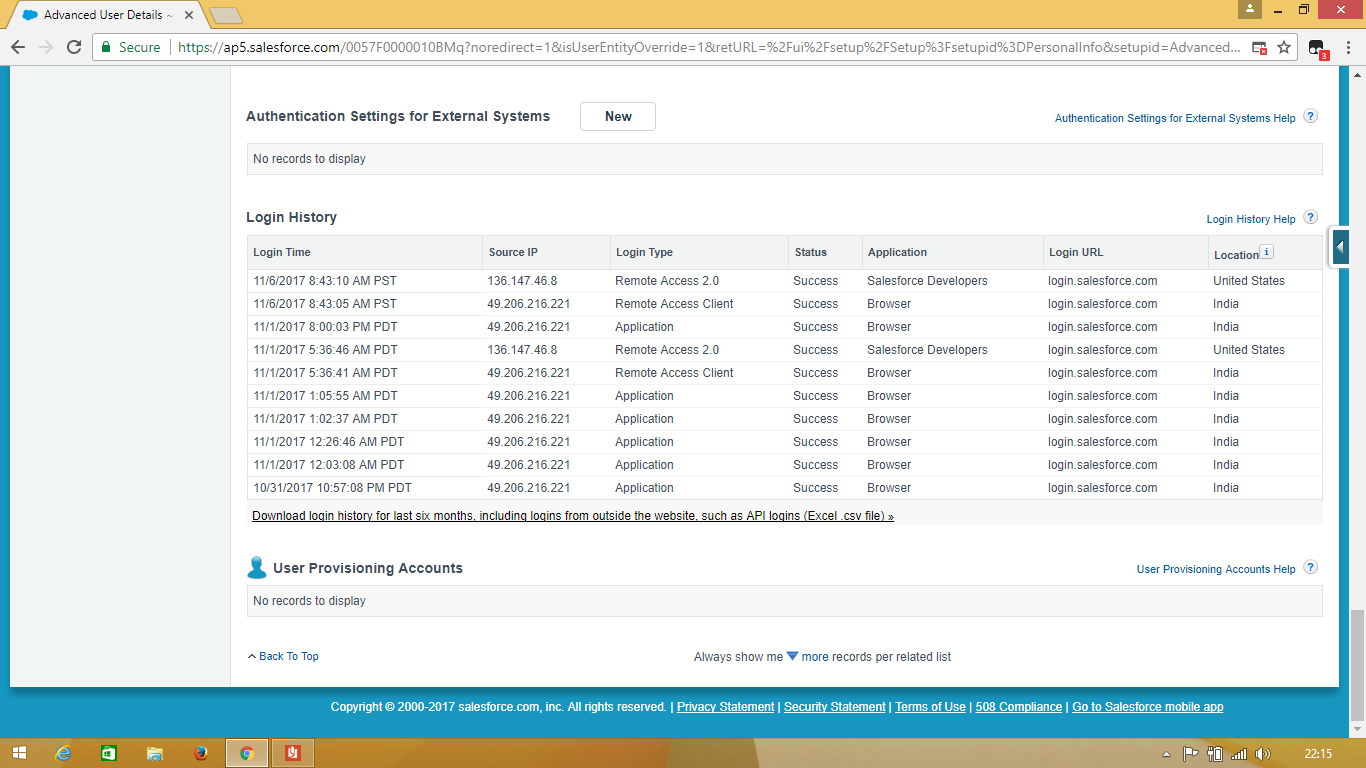The height and width of the screenshot is (768, 1366).
Task: Open the browser extension with red badge
Action: (1317, 47)
